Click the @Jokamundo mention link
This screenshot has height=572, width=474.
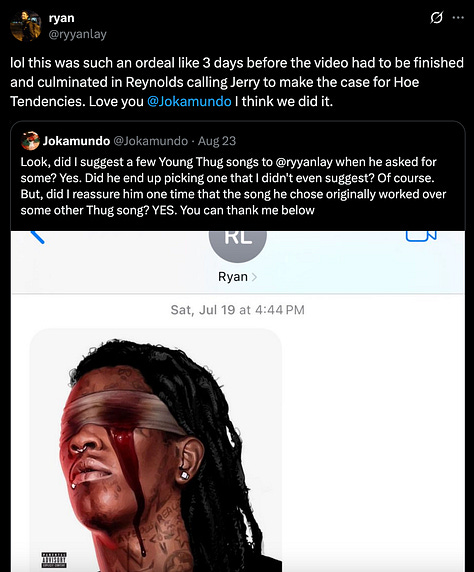pos(189,101)
